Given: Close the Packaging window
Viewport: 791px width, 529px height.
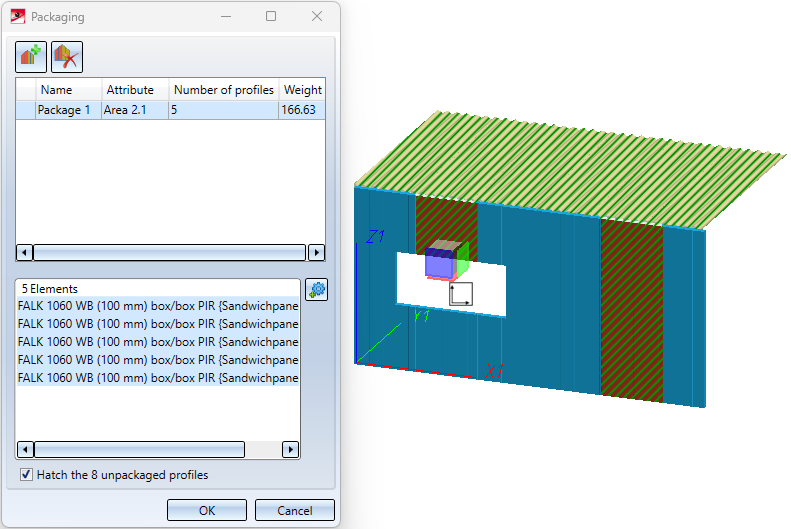Looking at the screenshot, I should tap(317, 17).
